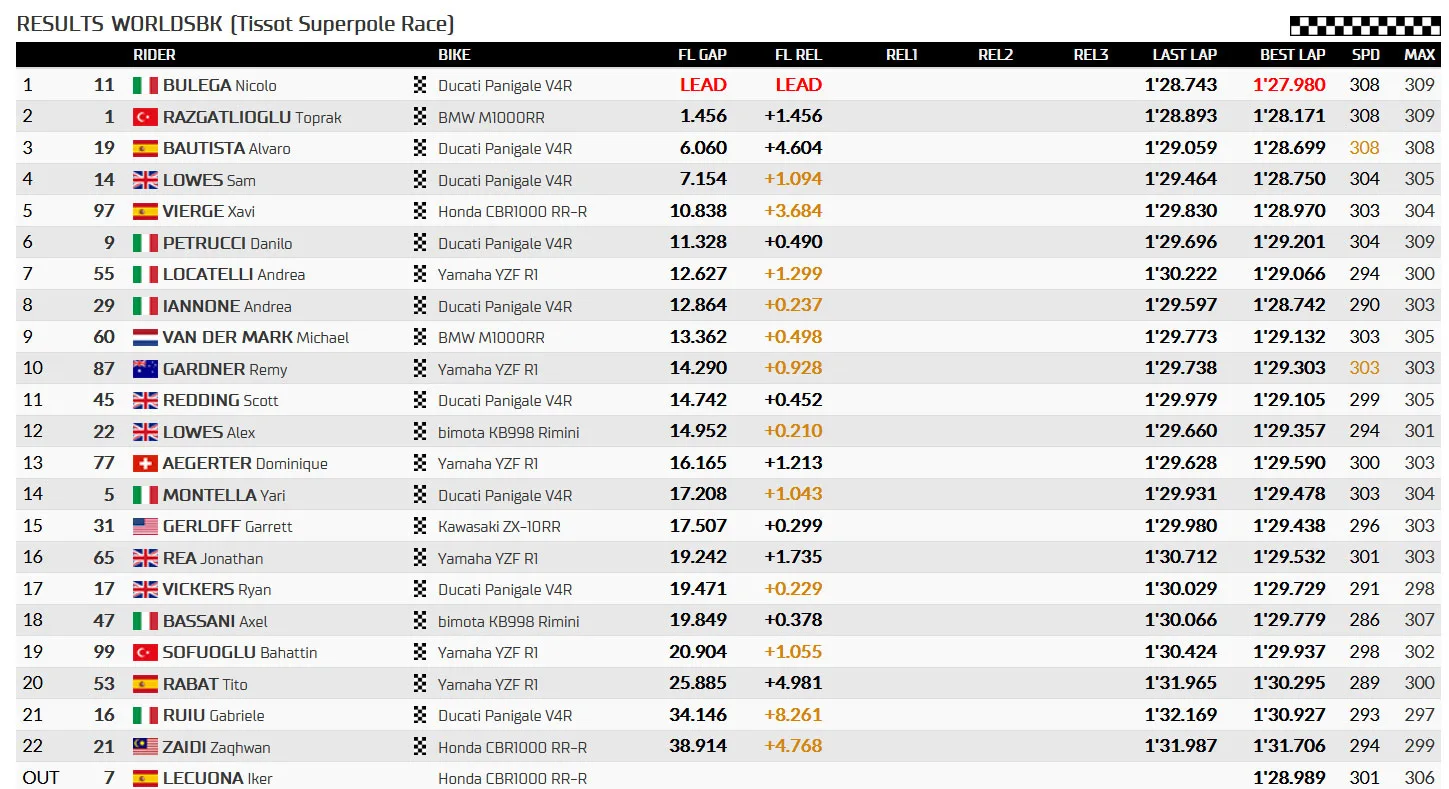This screenshot has height=789, width=1449.
Task: Click the Spanish flag beside LECUONA Iker
Action: 145,778
